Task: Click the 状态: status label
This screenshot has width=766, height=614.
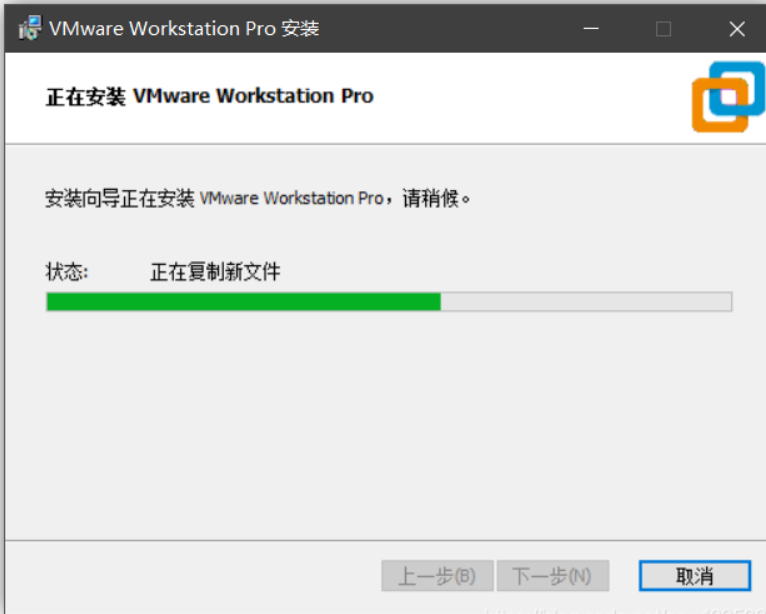Action: tap(67, 272)
